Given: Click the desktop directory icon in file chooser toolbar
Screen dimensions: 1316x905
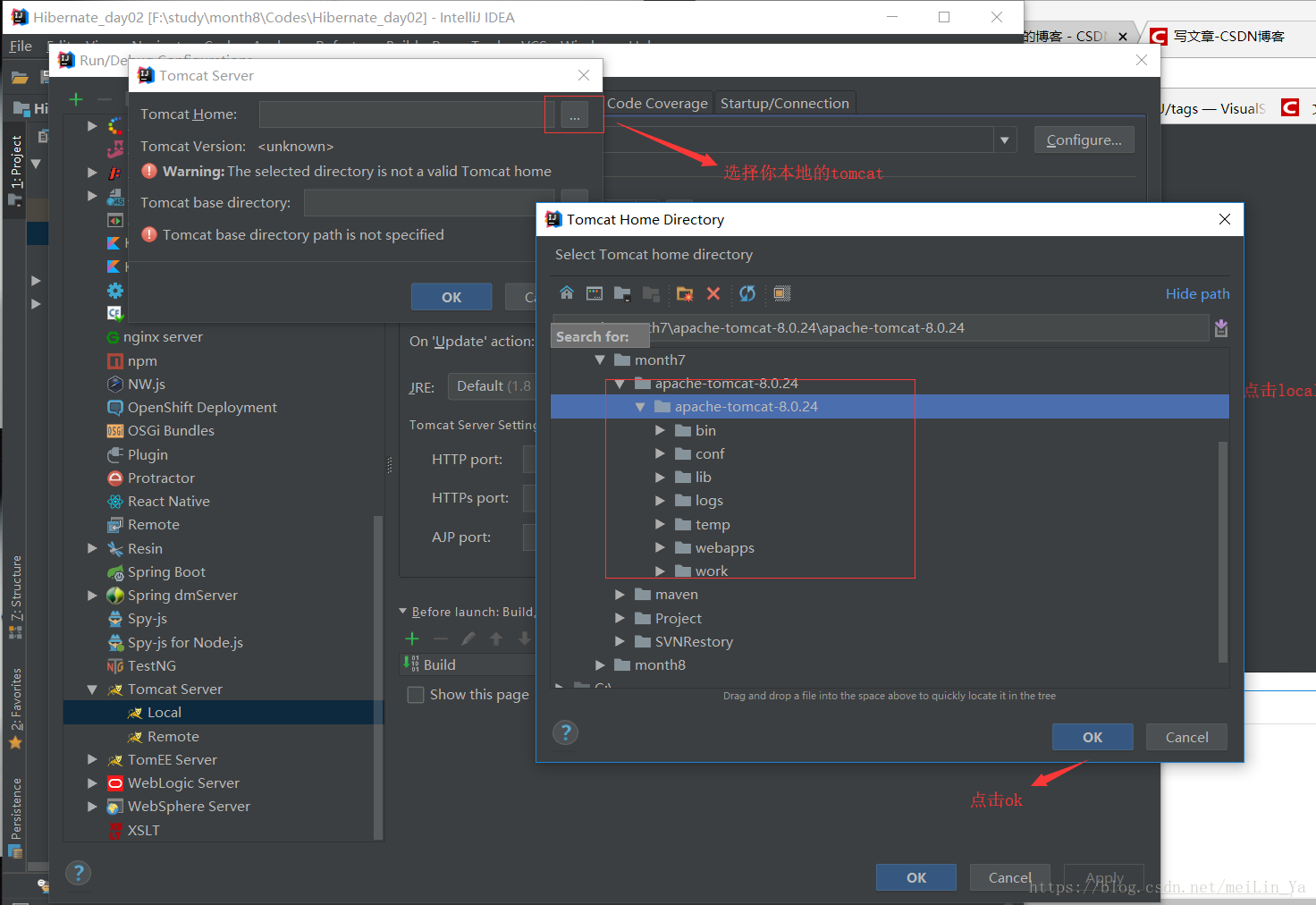Looking at the screenshot, I should pos(595,293).
